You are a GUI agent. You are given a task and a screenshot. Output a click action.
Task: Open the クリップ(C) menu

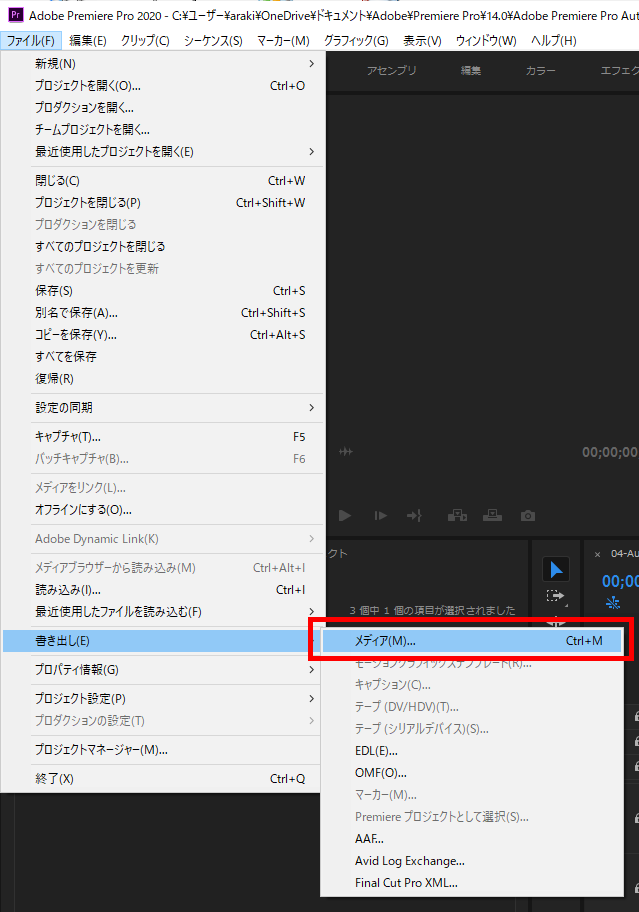pyautogui.click(x=145, y=41)
